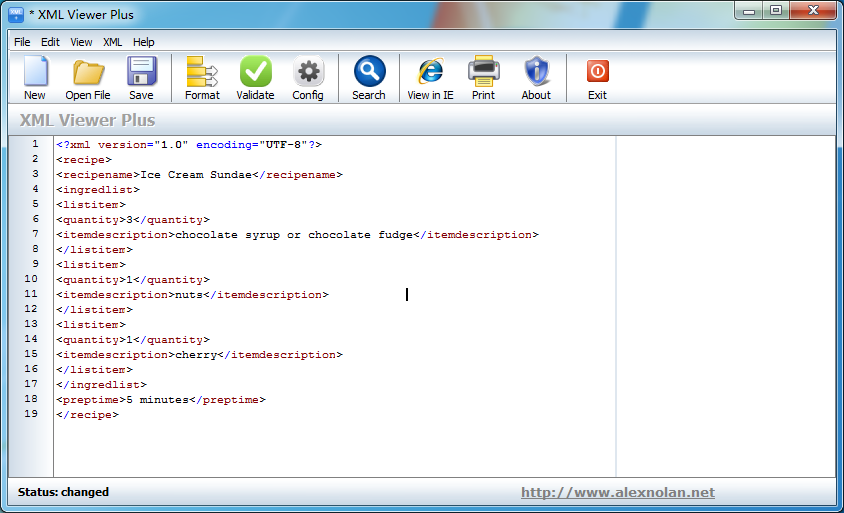The height and width of the screenshot is (513, 844).
Task: Click the Open File folder icon
Action: (88, 78)
